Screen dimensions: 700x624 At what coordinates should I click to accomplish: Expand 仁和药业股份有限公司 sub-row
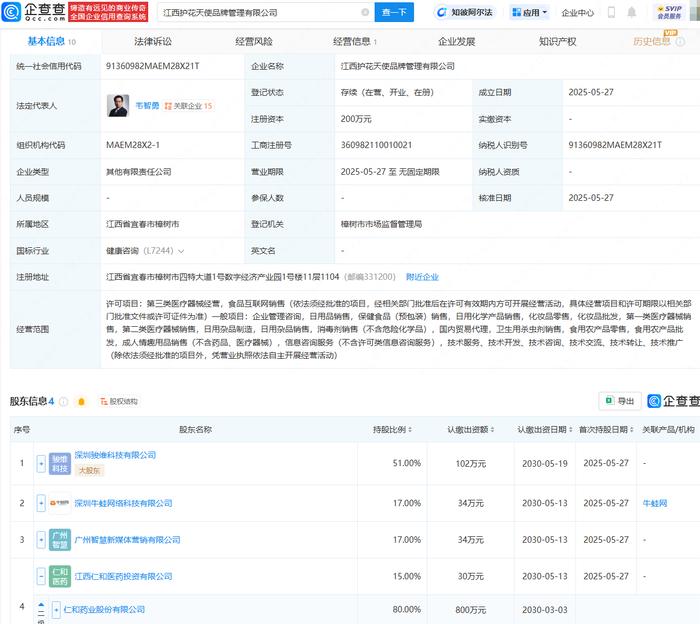pos(56,609)
